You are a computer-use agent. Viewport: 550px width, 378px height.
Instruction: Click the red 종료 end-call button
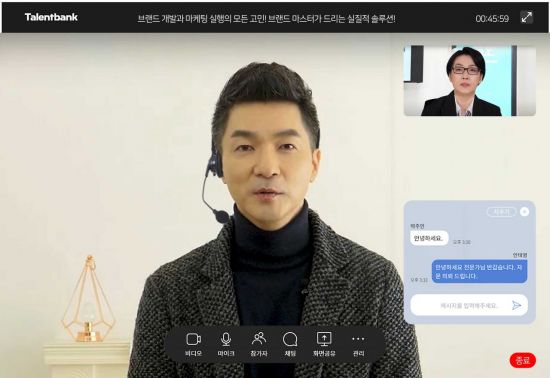pos(523,360)
